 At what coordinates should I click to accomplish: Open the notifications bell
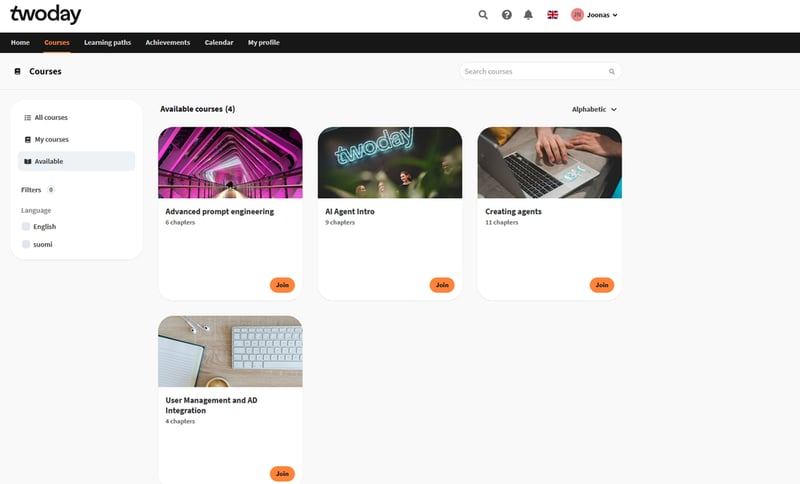[x=528, y=15]
